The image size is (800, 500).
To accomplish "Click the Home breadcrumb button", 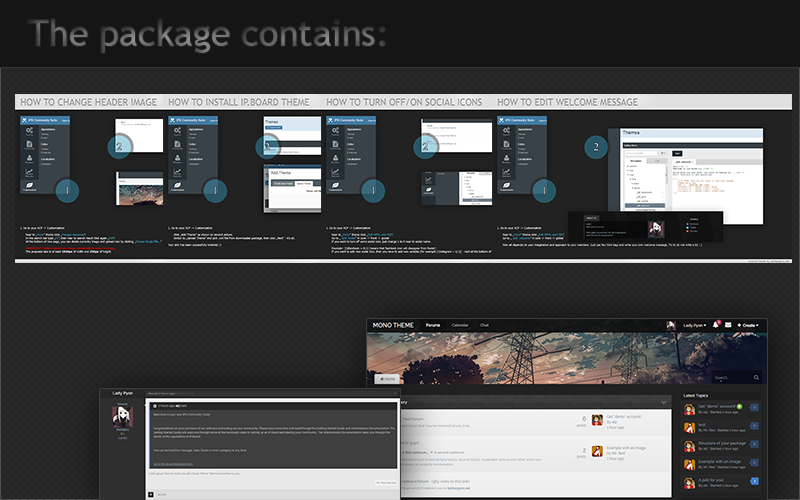I will click(x=388, y=379).
